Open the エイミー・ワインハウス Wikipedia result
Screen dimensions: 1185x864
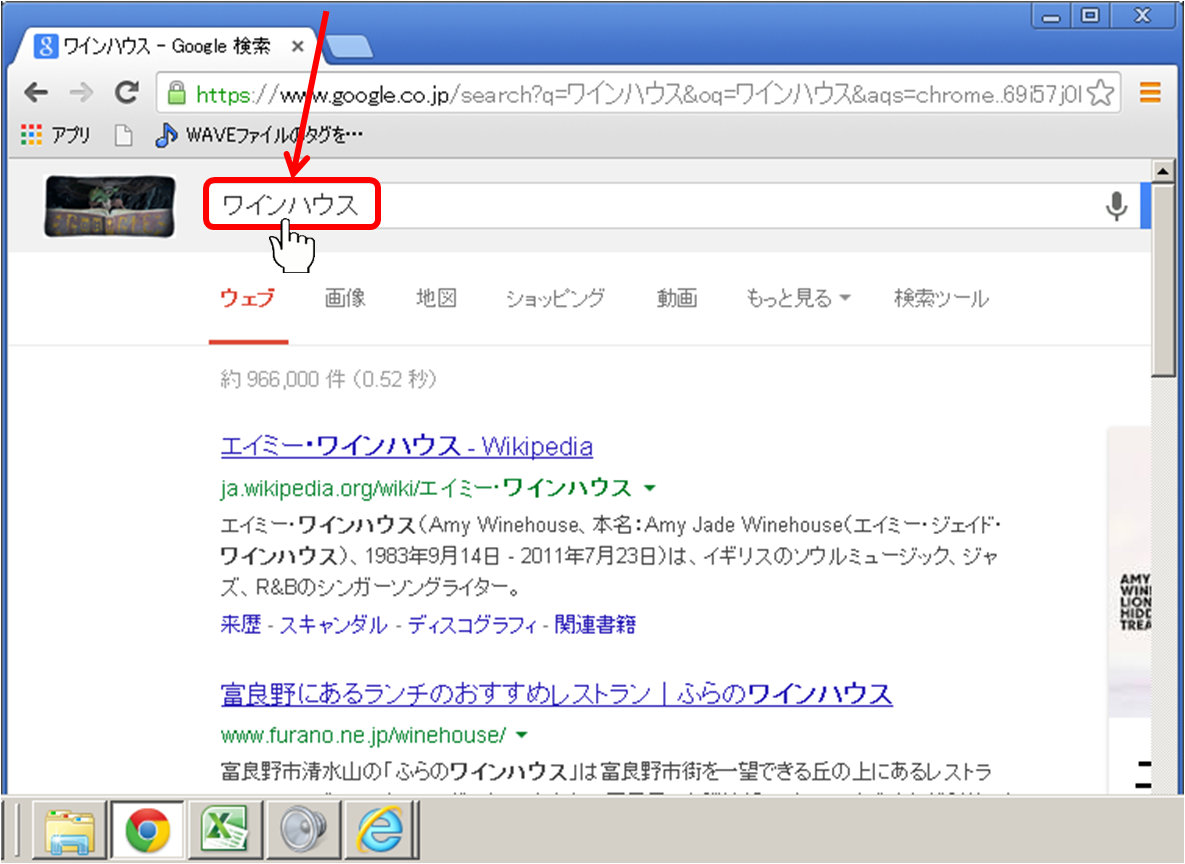tap(406, 446)
